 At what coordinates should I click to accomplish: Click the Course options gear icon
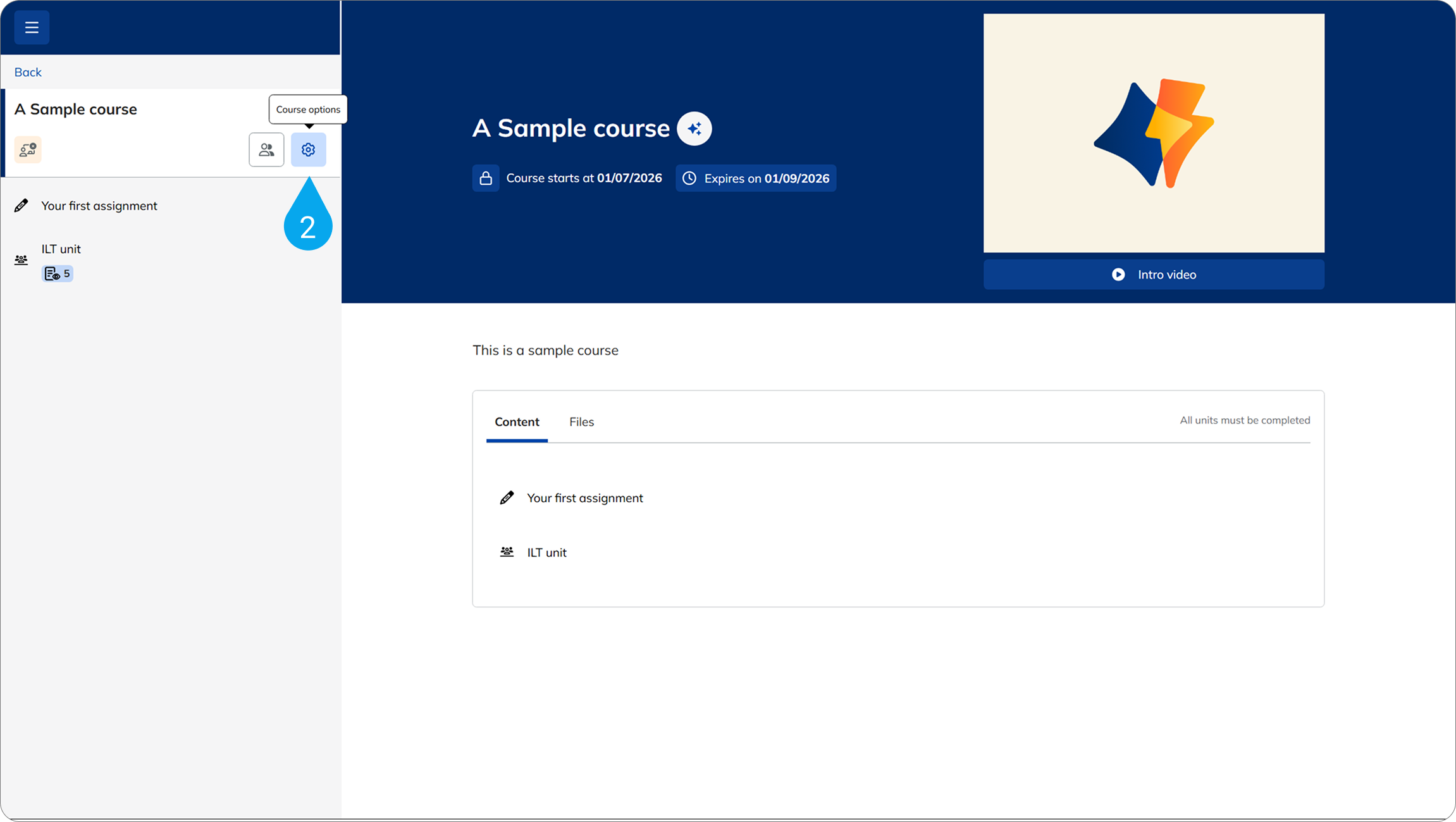[x=308, y=150]
